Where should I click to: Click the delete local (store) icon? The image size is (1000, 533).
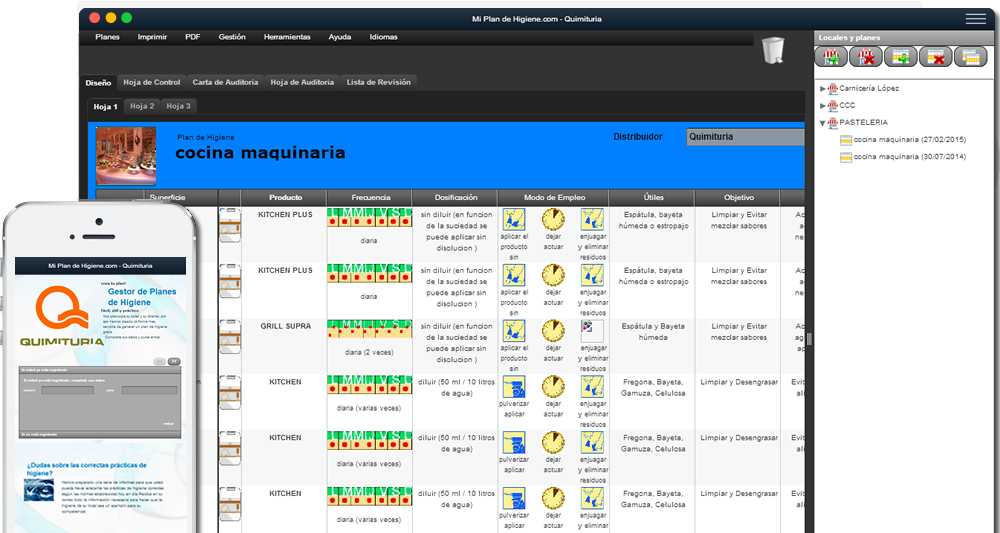(867, 57)
